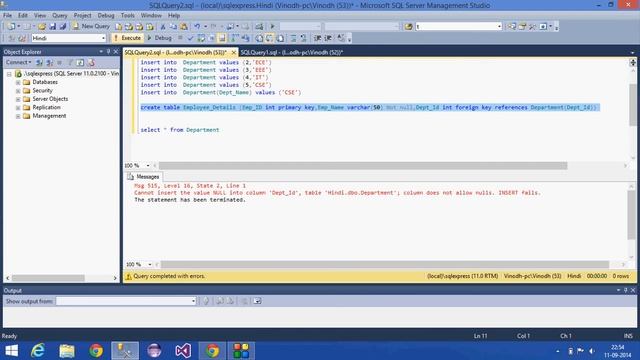Click the Copy icon in toolbar

(x=173, y=27)
